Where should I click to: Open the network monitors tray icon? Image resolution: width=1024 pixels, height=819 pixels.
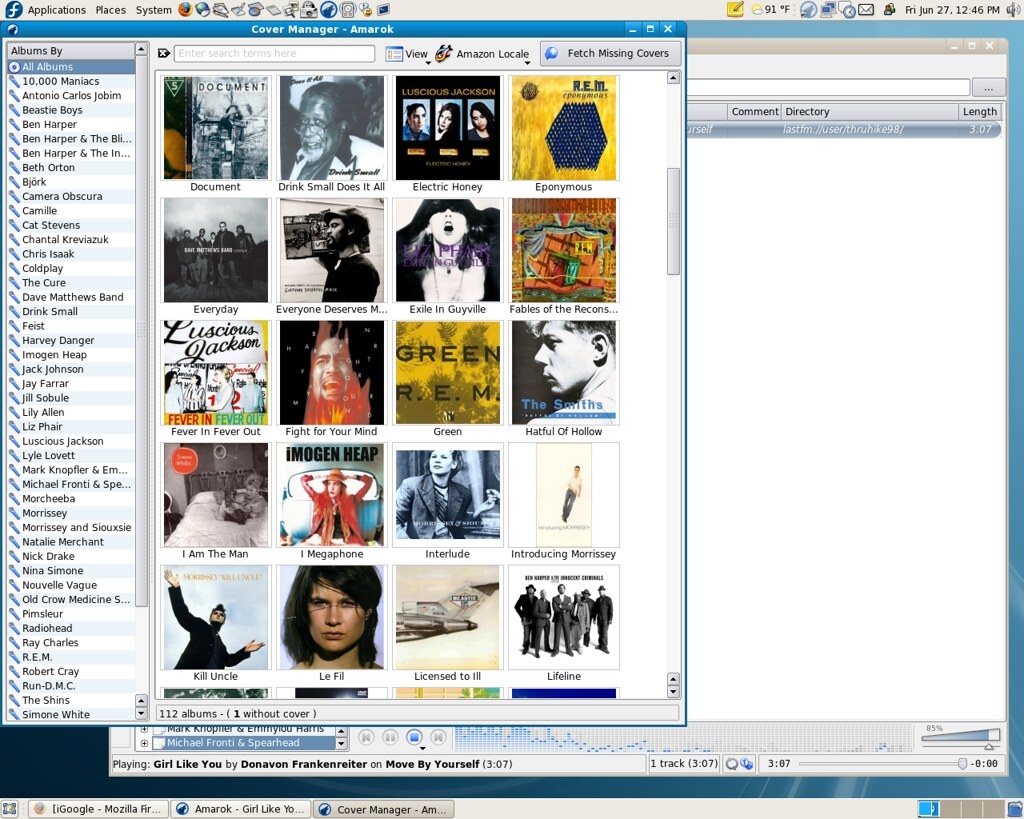(829, 10)
